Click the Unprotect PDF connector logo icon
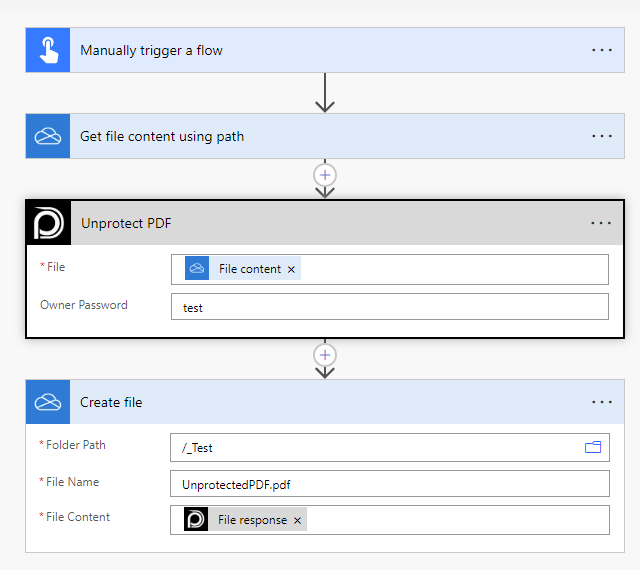Viewport: 640px width, 570px height. [48, 223]
